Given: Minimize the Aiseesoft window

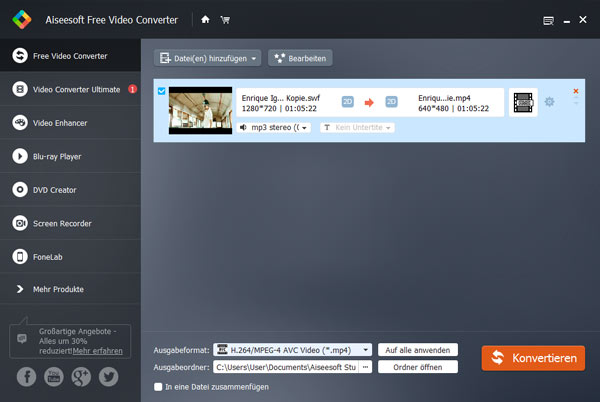Looking at the screenshot, I should (x=567, y=22).
